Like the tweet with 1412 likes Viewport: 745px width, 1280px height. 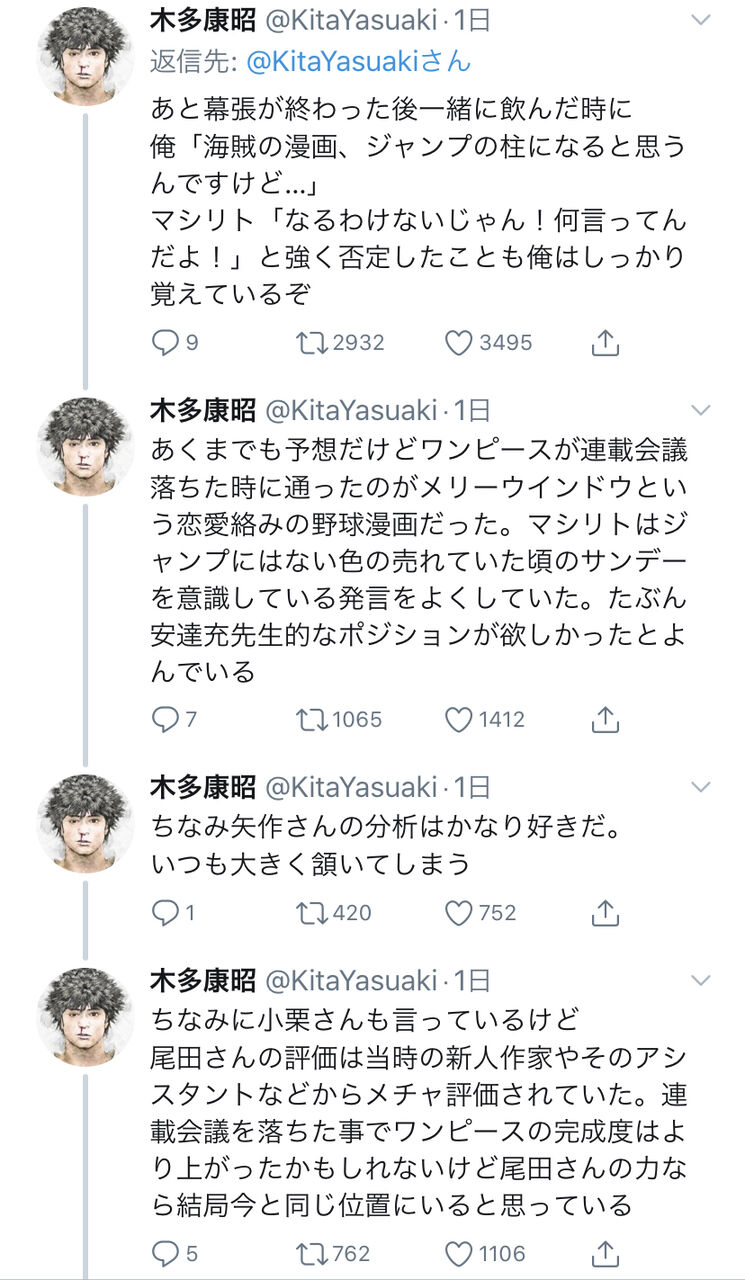(x=459, y=719)
